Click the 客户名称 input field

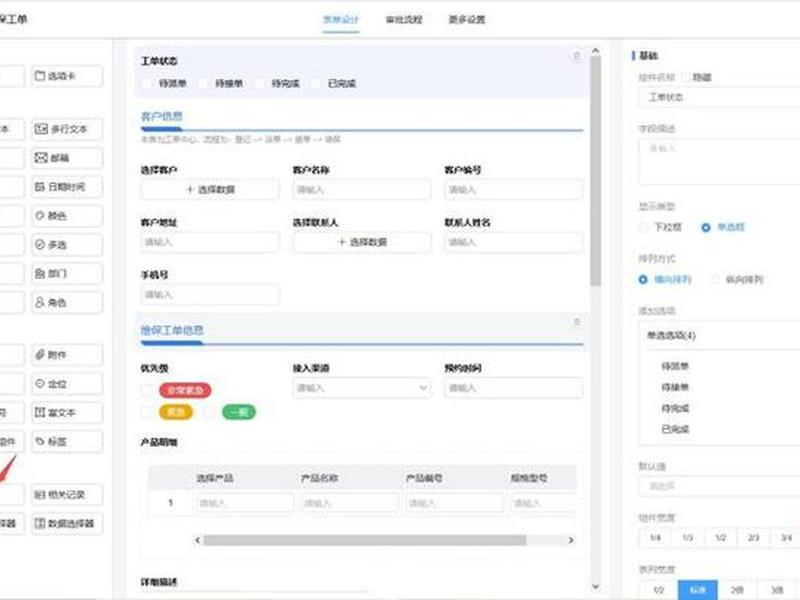[x=362, y=189]
